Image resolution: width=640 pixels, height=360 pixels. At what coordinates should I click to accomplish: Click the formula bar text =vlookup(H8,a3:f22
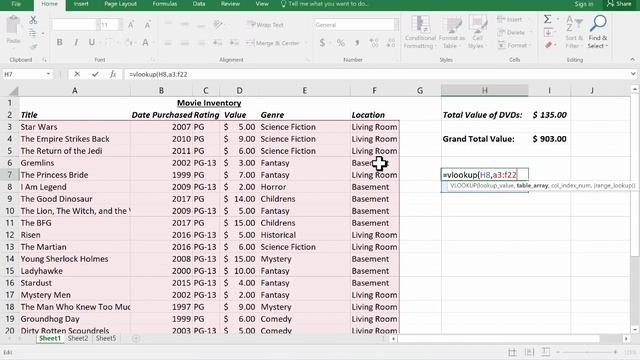158,74
